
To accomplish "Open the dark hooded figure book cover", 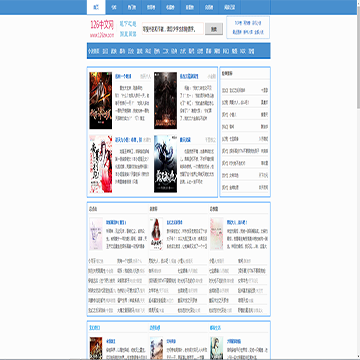I will 165,101.
